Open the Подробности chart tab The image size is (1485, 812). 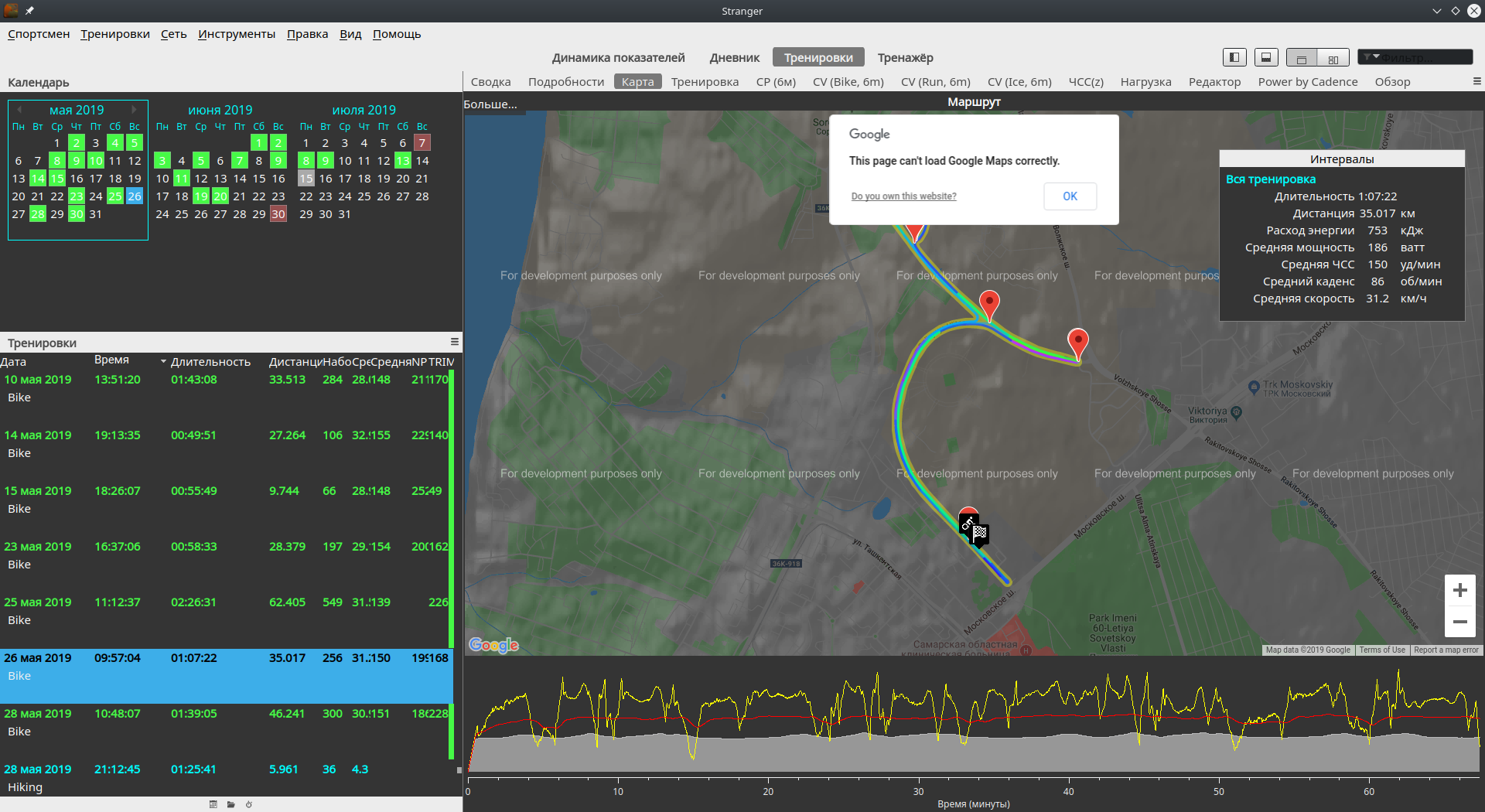pyautogui.click(x=566, y=82)
